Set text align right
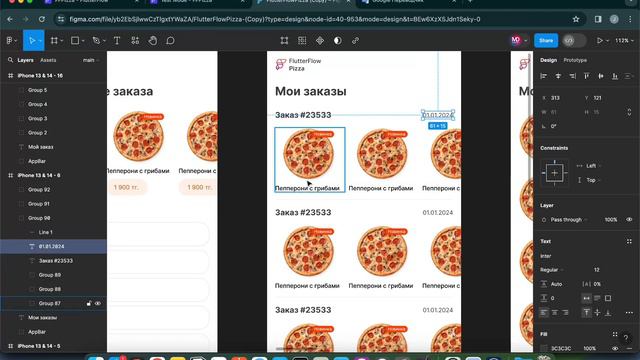The height and width of the screenshot is (360, 640). point(565,313)
